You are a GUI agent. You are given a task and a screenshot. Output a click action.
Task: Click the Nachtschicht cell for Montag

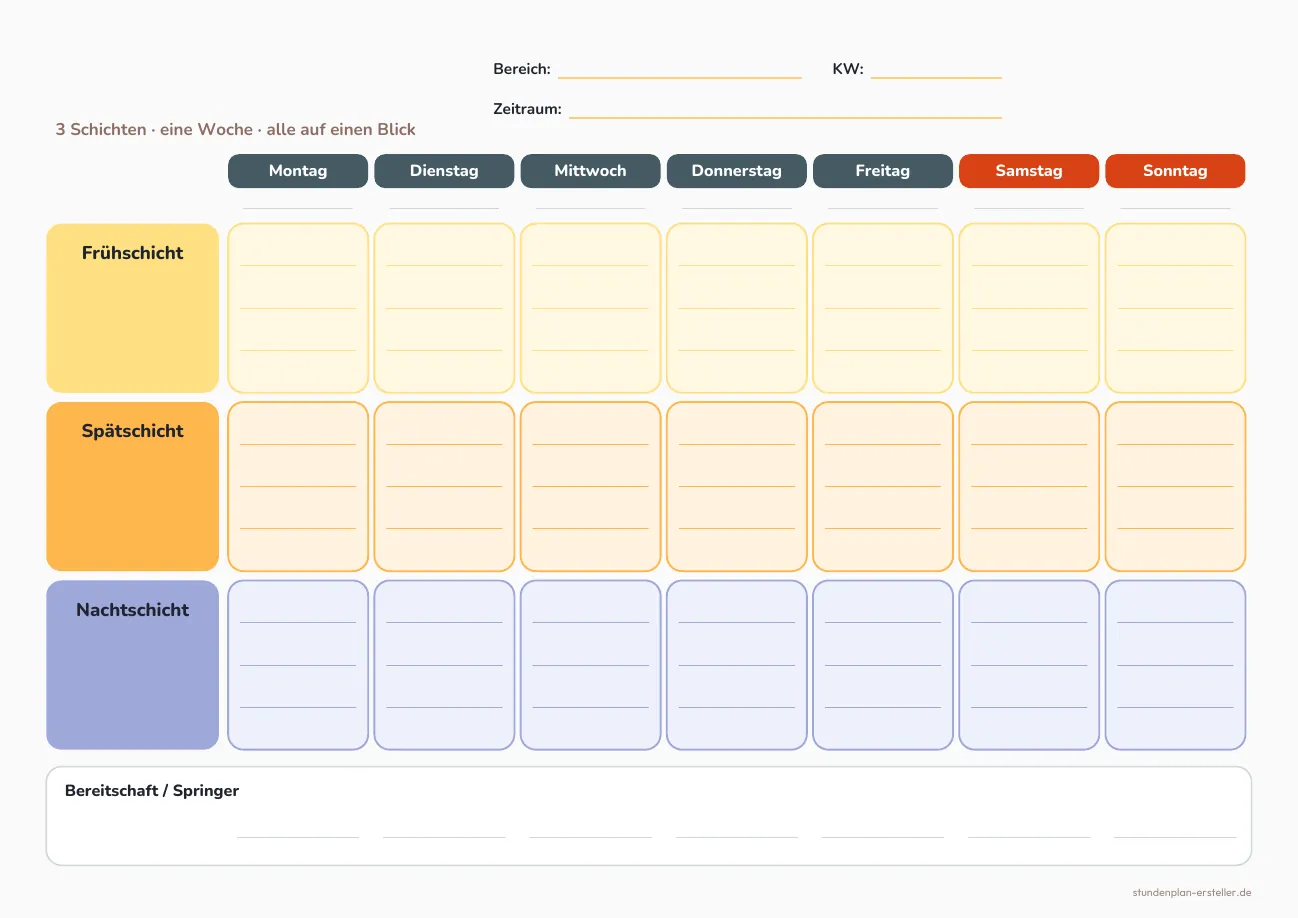coord(298,665)
